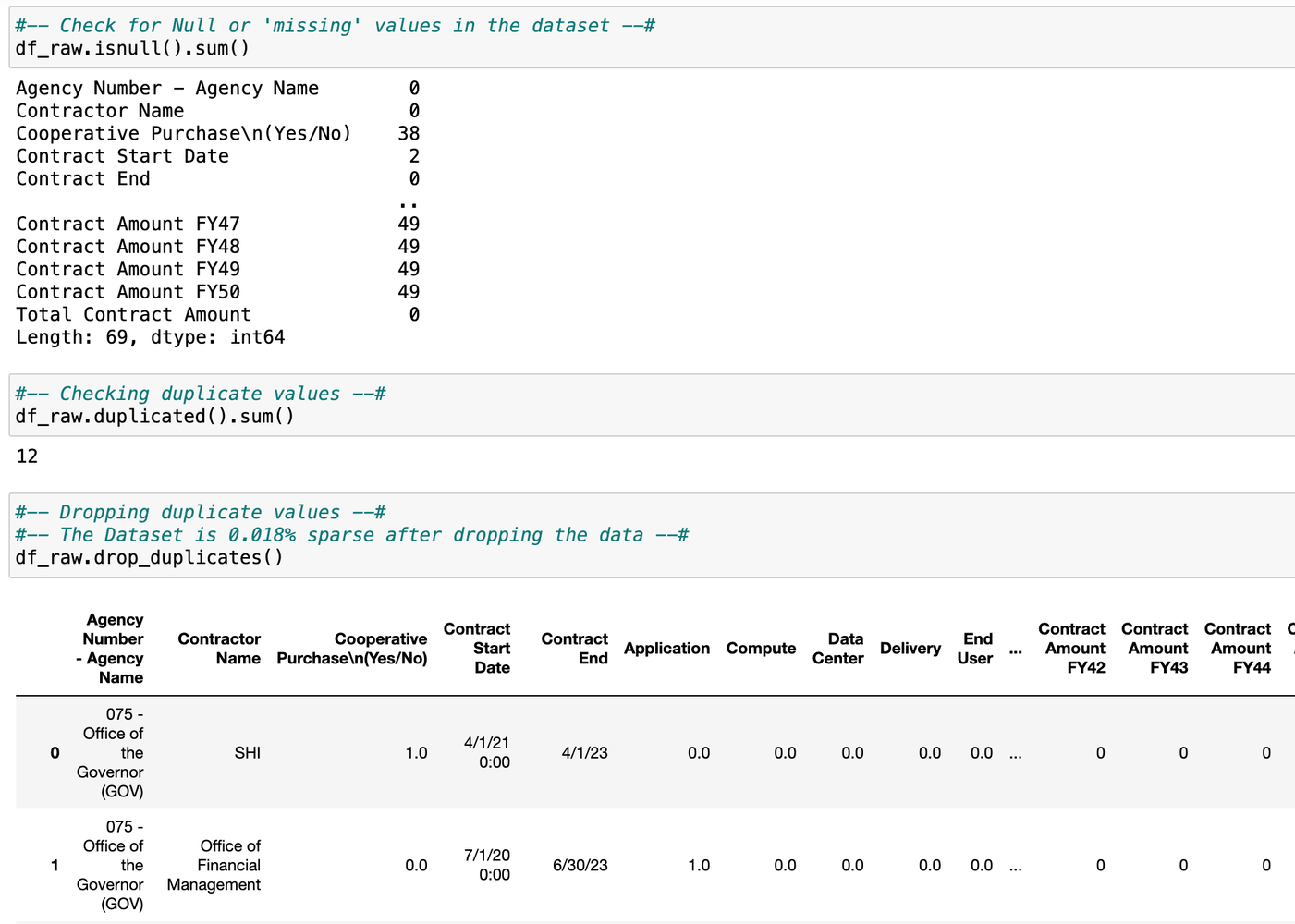This screenshot has height=924, width=1295.
Task: Click the 'Length: 69, dtype: int64' output line
Action: pyautogui.click(x=150, y=337)
